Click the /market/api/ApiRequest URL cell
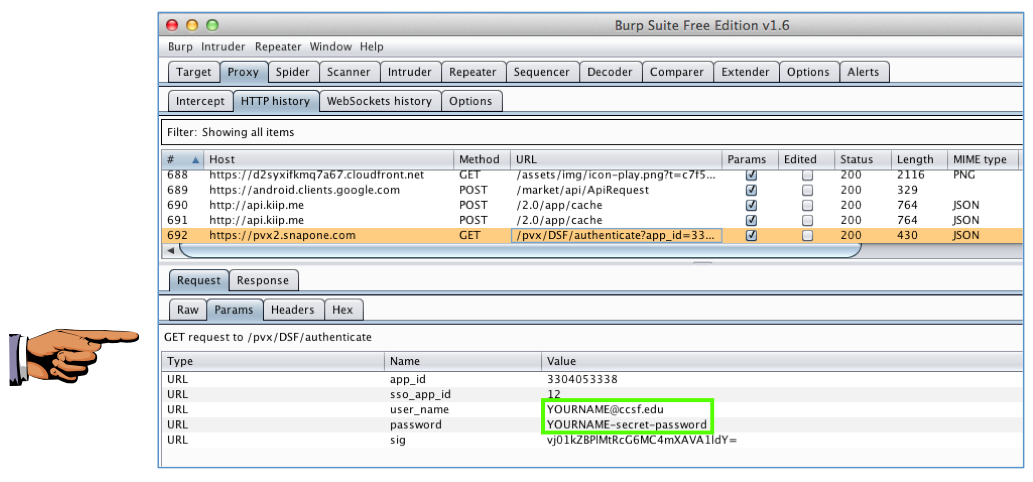 click(x=615, y=190)
